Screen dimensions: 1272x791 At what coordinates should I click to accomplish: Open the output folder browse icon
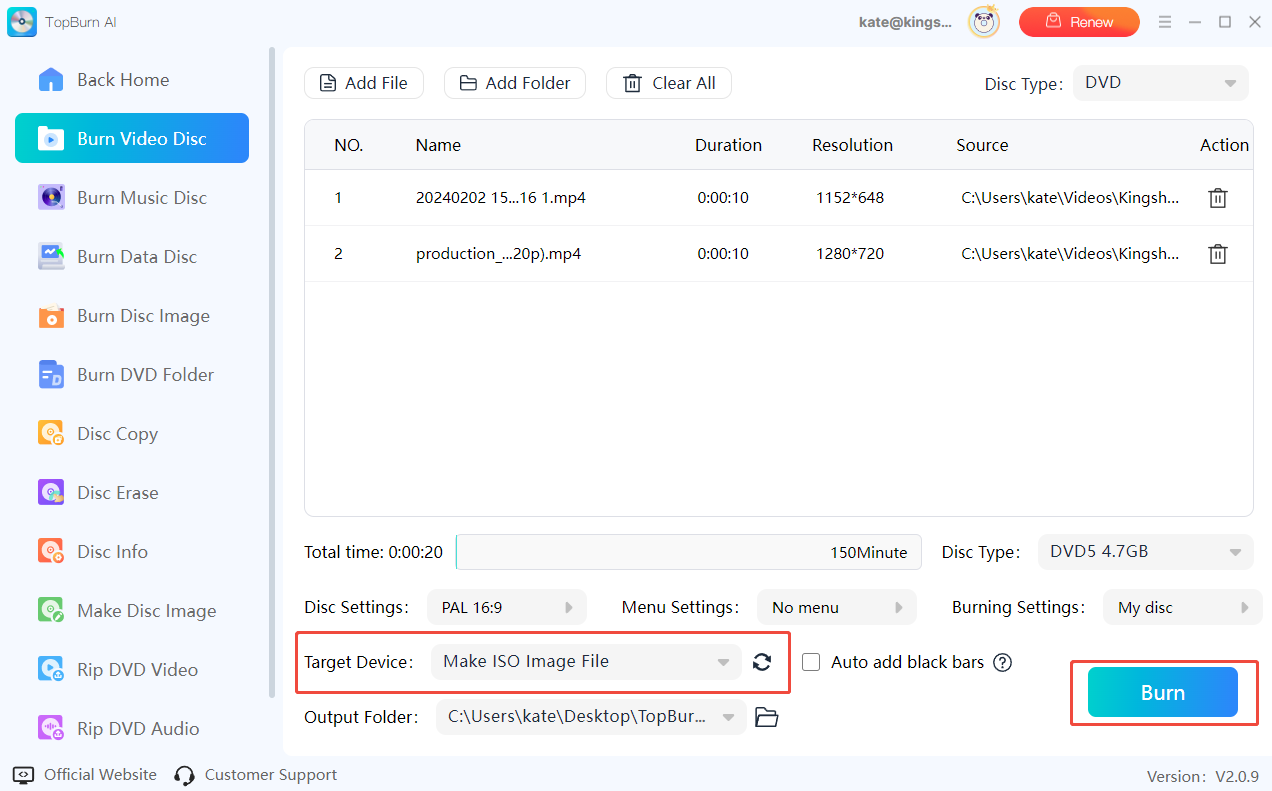(x=766, y=717)
